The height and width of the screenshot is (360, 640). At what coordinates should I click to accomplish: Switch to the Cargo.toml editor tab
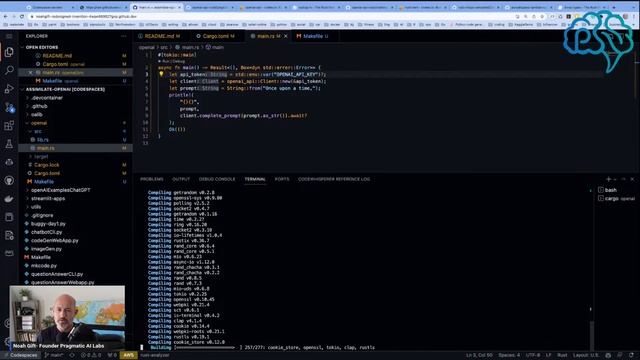(216, 36)
